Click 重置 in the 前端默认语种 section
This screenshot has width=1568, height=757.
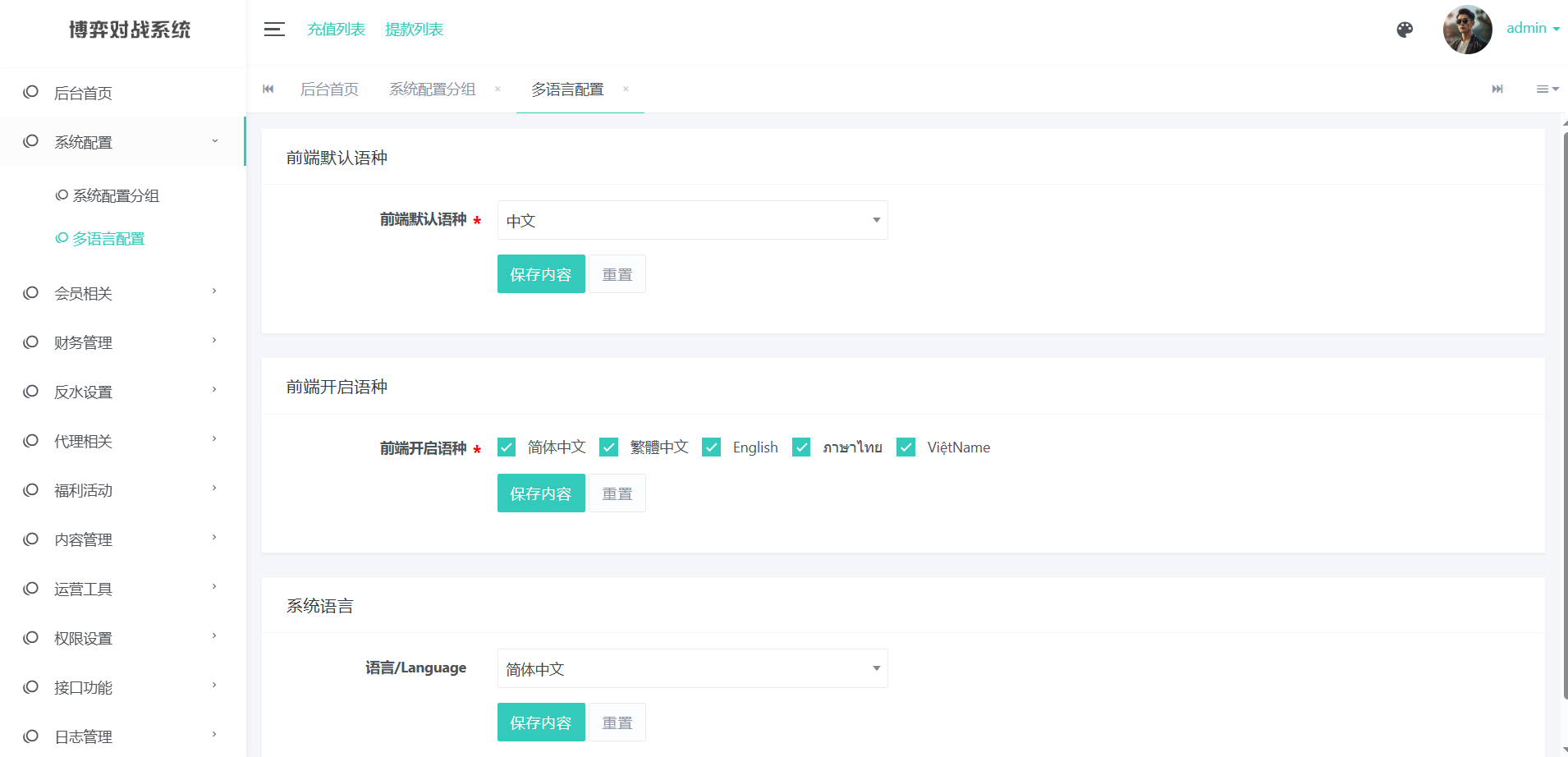[x=617, y=273]
